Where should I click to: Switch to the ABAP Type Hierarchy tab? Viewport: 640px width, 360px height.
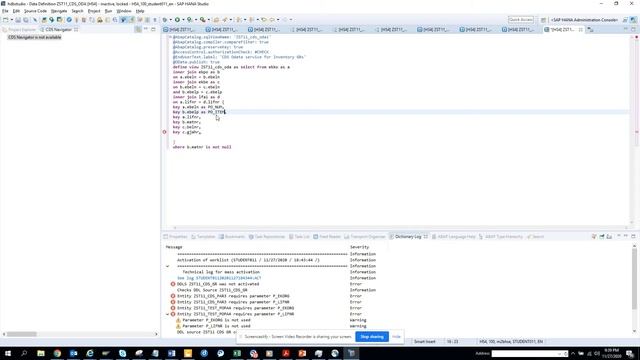pos(501,237)
